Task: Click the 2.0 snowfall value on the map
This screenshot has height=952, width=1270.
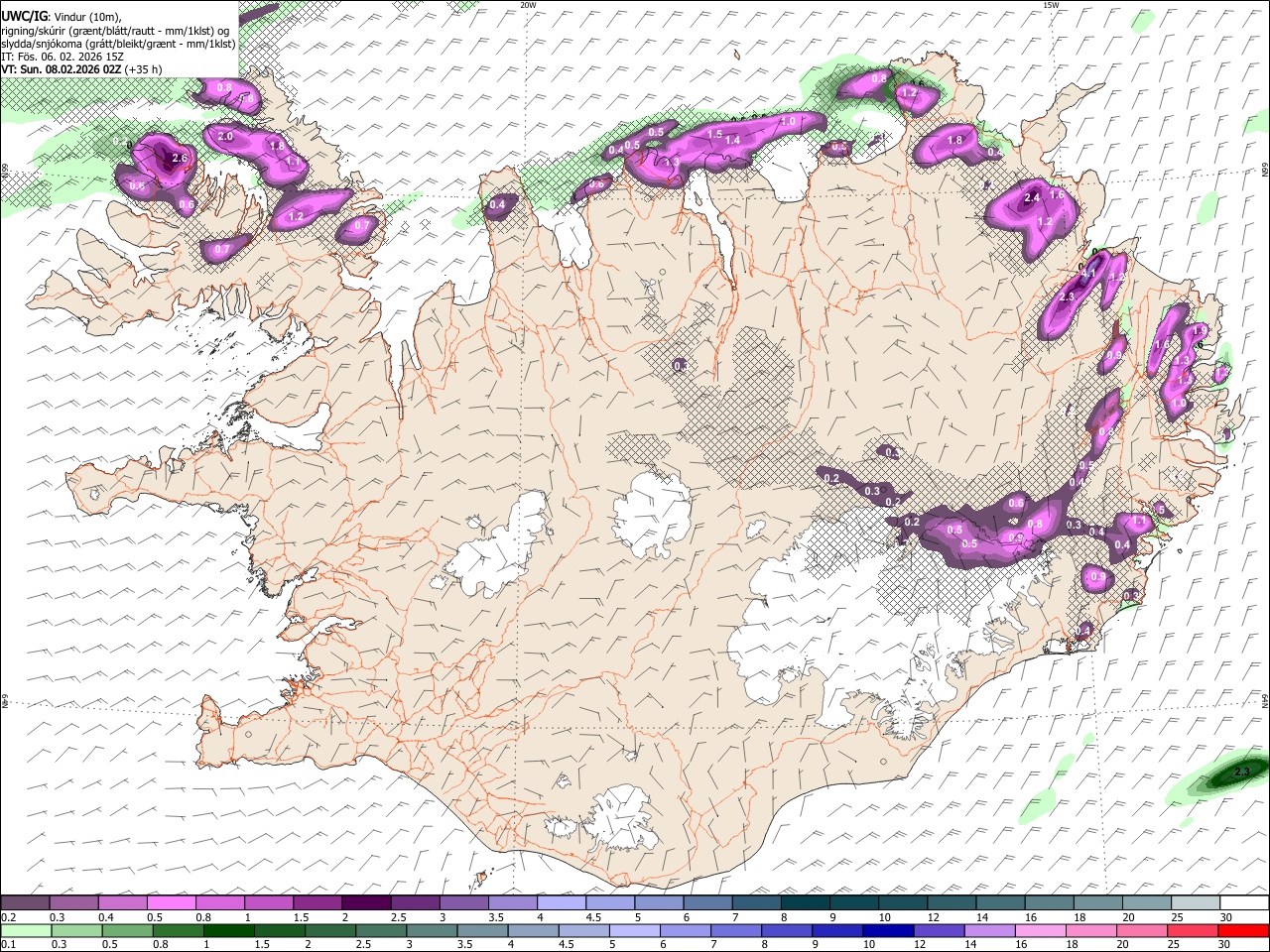Action: (x=225, y=137)
